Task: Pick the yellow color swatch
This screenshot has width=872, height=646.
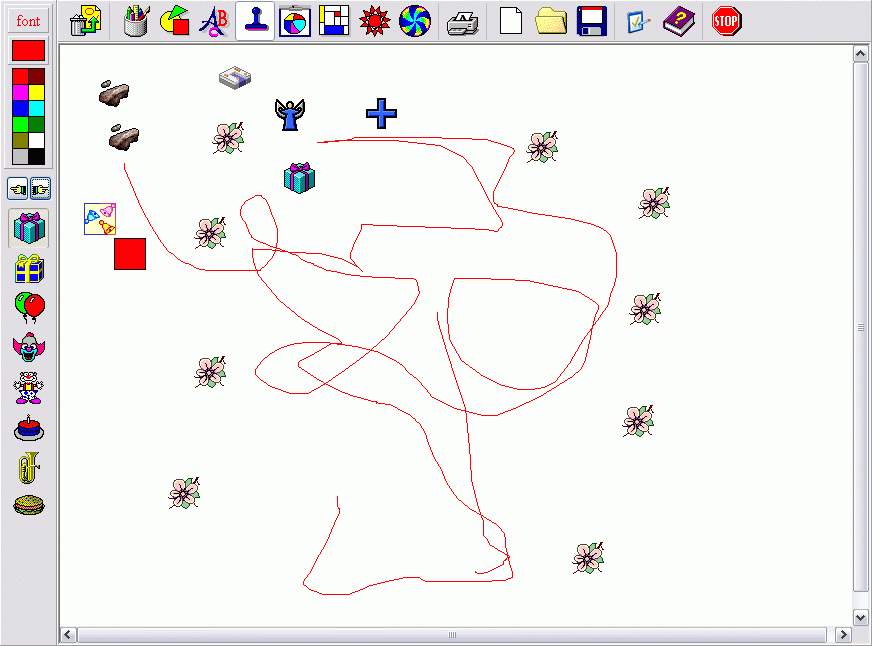Action: tap(37, 92)
